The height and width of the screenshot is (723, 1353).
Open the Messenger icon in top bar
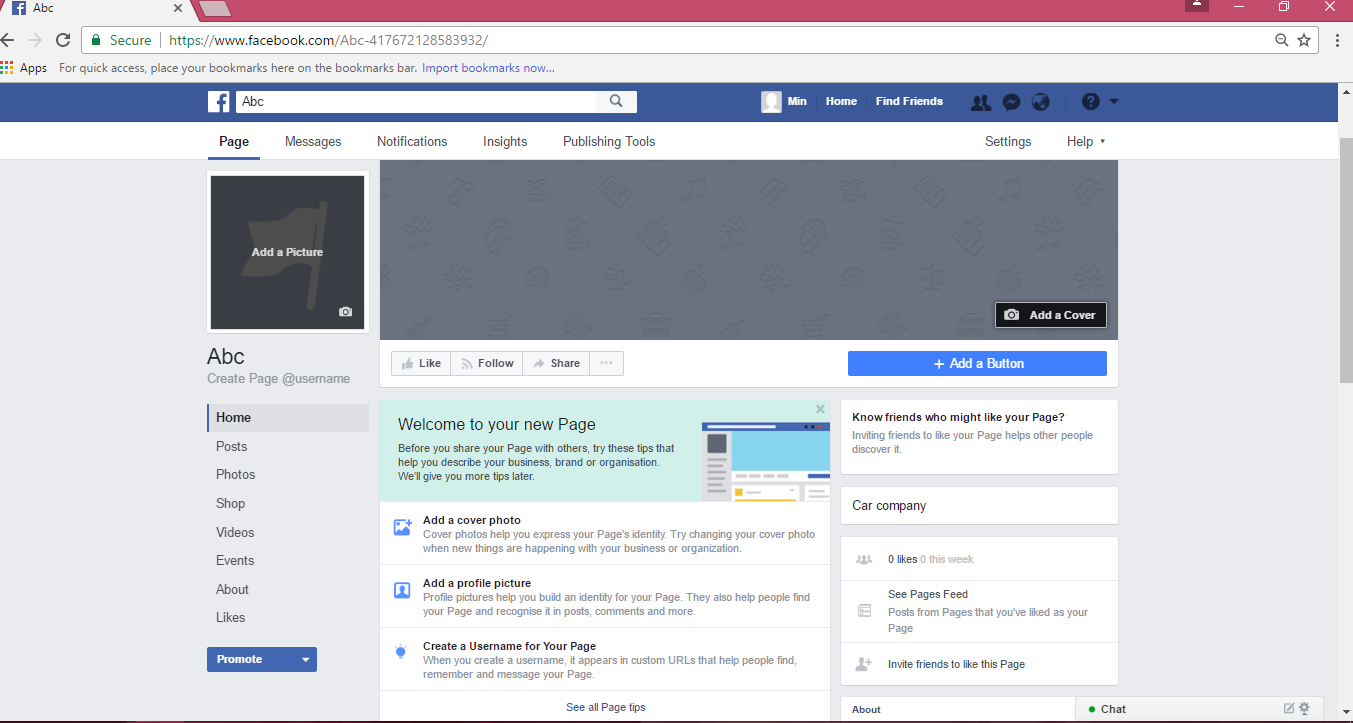(x=1011, y=101)
